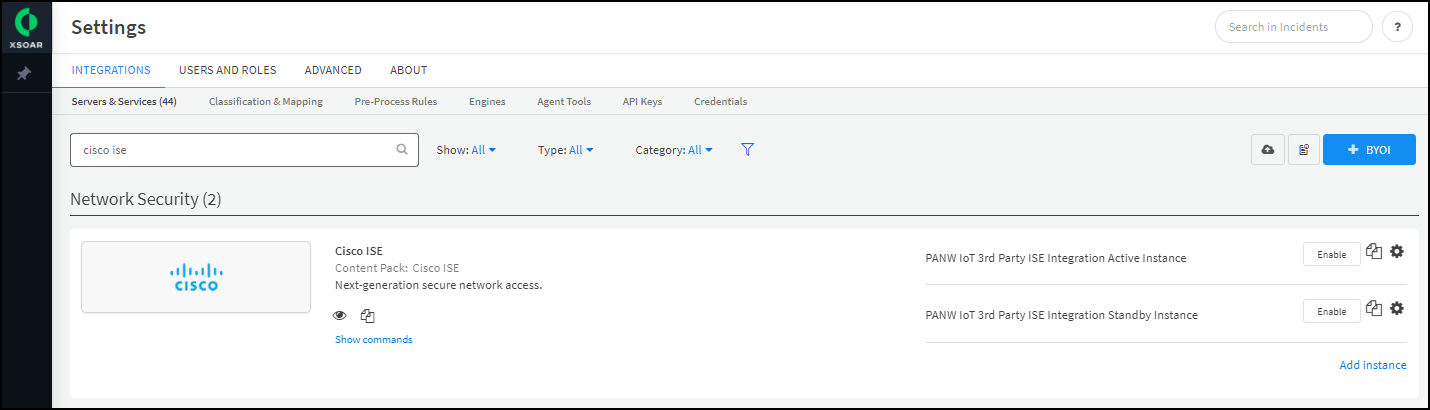The image size is (1430, 410).
Task: Click the XSOAR logo in the sidebar
Action: (x=25, y=28)
